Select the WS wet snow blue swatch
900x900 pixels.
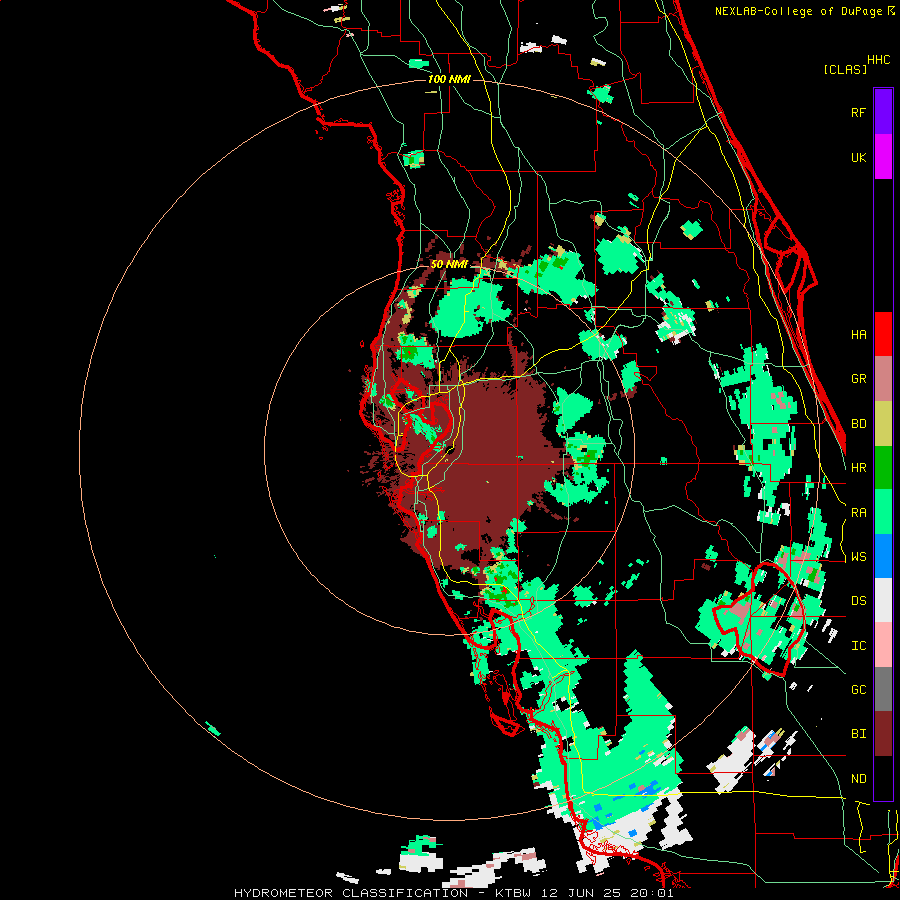pyautogui.click(x=883, y=556)
